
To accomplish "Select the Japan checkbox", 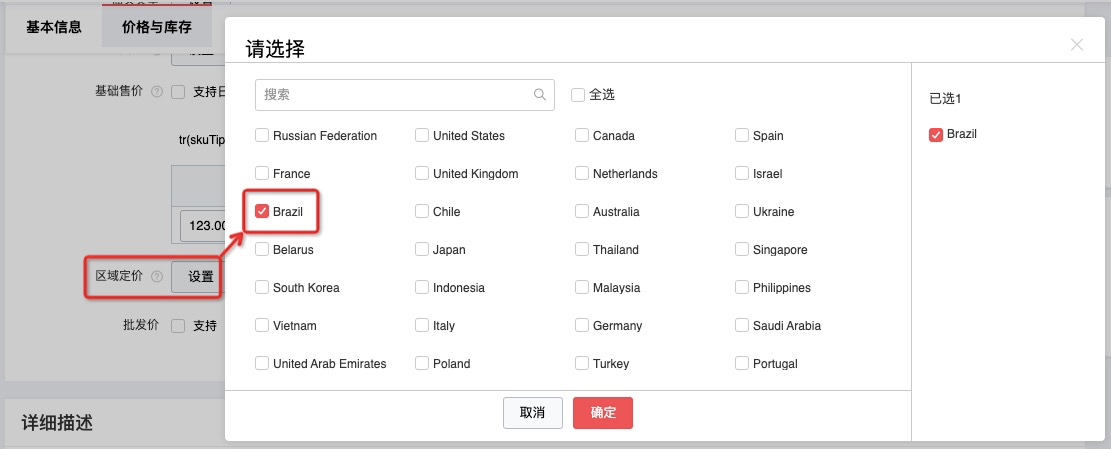I will pos(422,250).
